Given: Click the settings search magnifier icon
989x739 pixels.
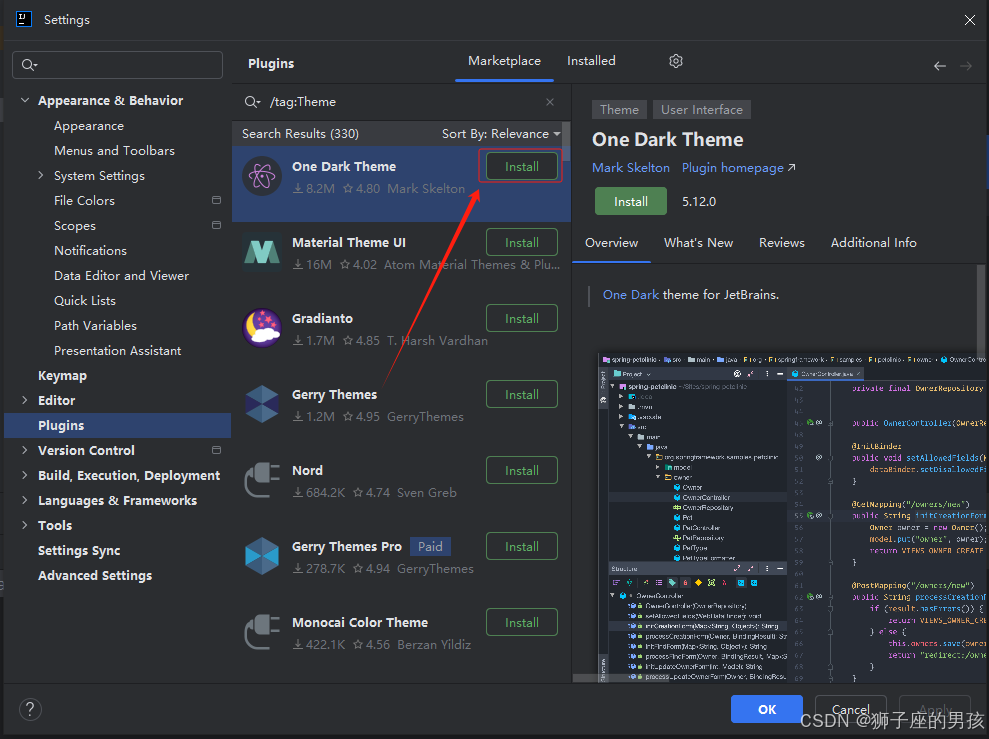Looking at the screenshot, I should (x=29, y=65).
